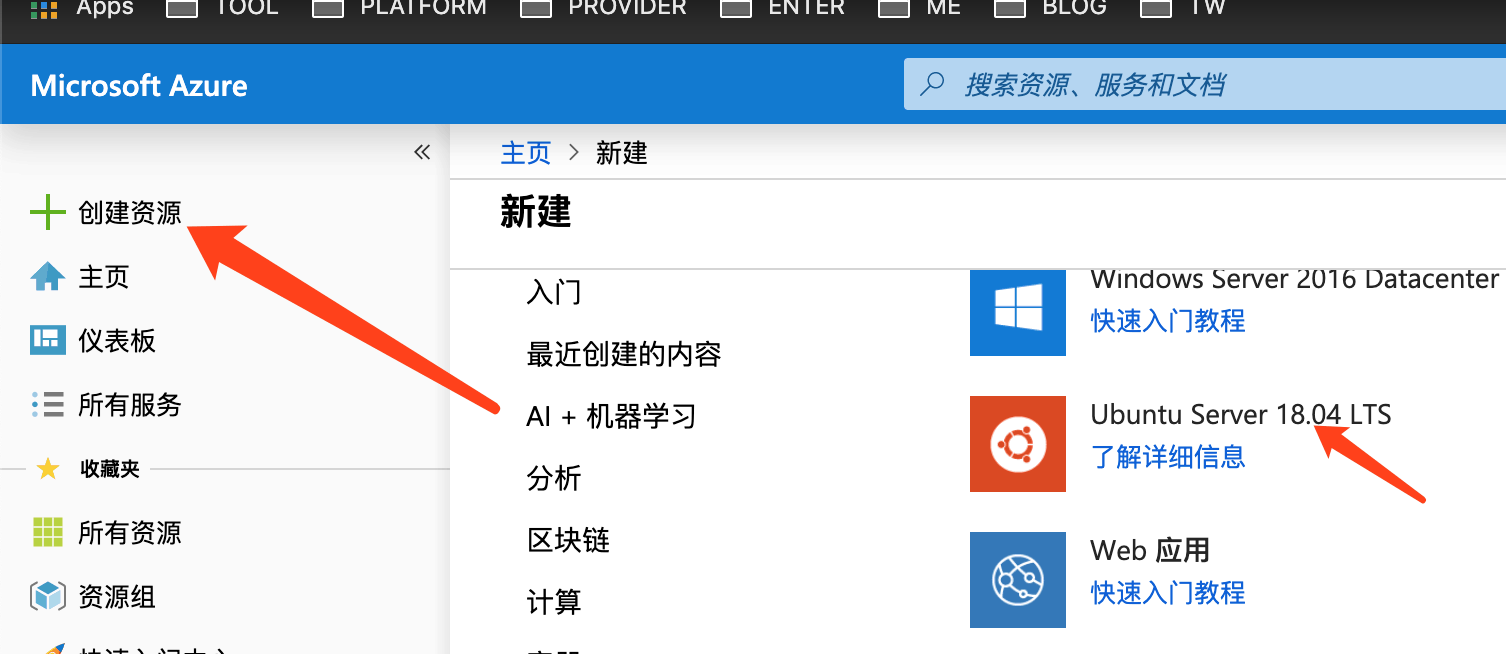Open 资源组 in the favorites list
Image resolution: width=1506 pixels, height=654 pixels.
coord(93,597)
